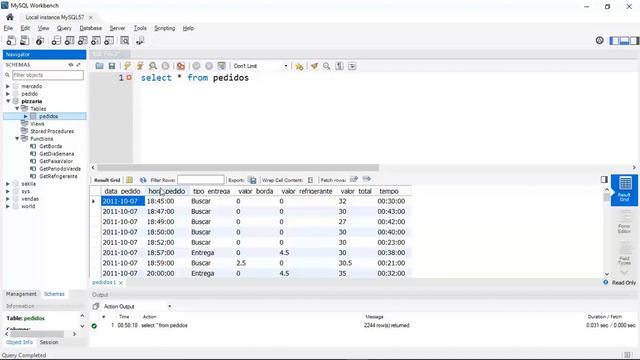Search table data icon in main toolbar
The image size is (640, 360).
(x=124, y=40)
